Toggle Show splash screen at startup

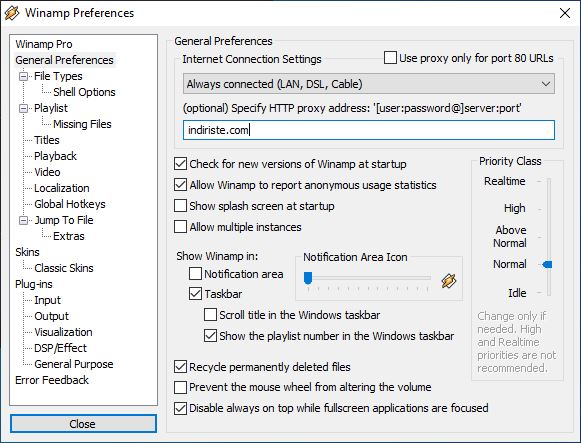point(180,206)
